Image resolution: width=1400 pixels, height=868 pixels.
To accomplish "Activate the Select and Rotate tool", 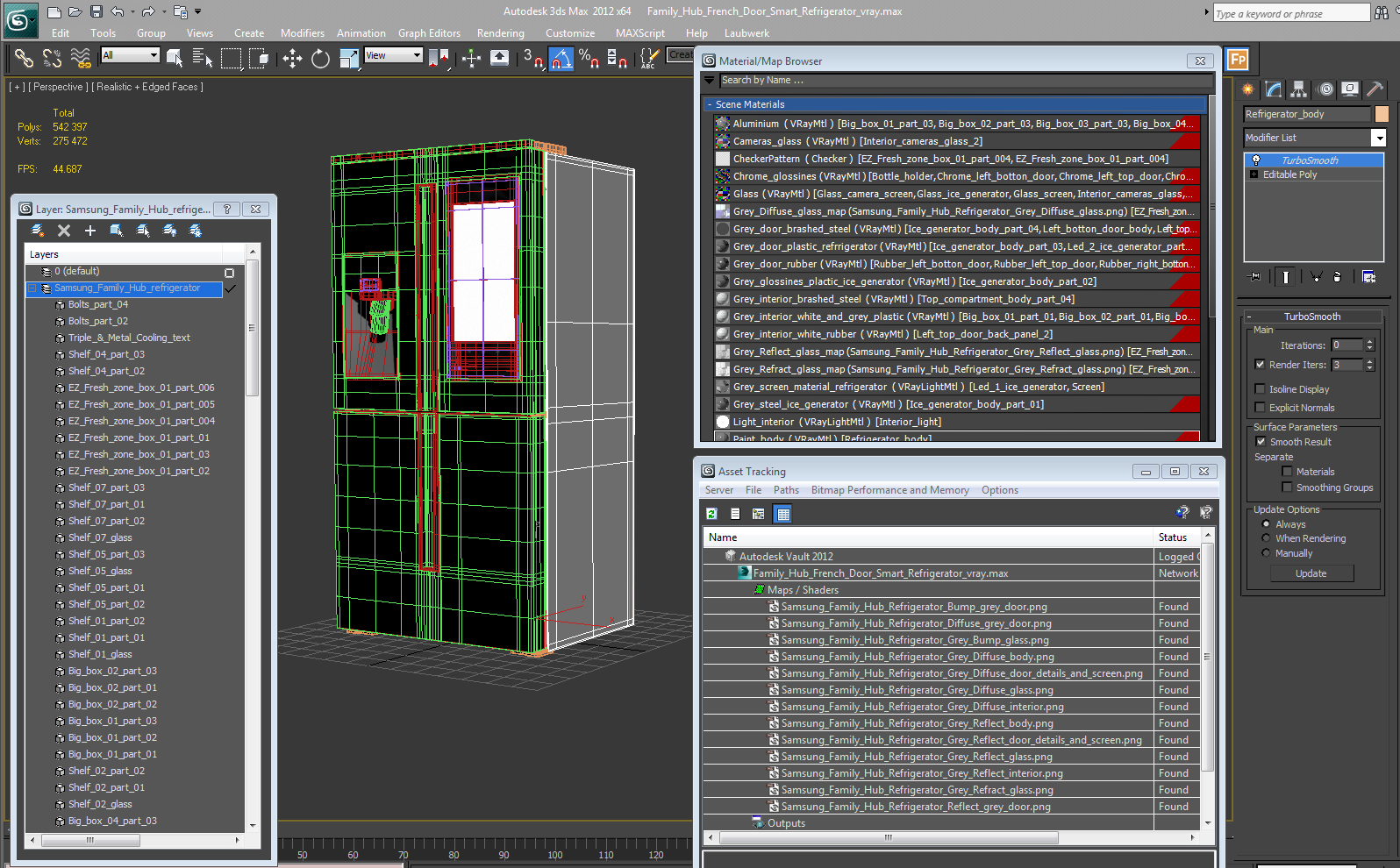I will point(320,59).
